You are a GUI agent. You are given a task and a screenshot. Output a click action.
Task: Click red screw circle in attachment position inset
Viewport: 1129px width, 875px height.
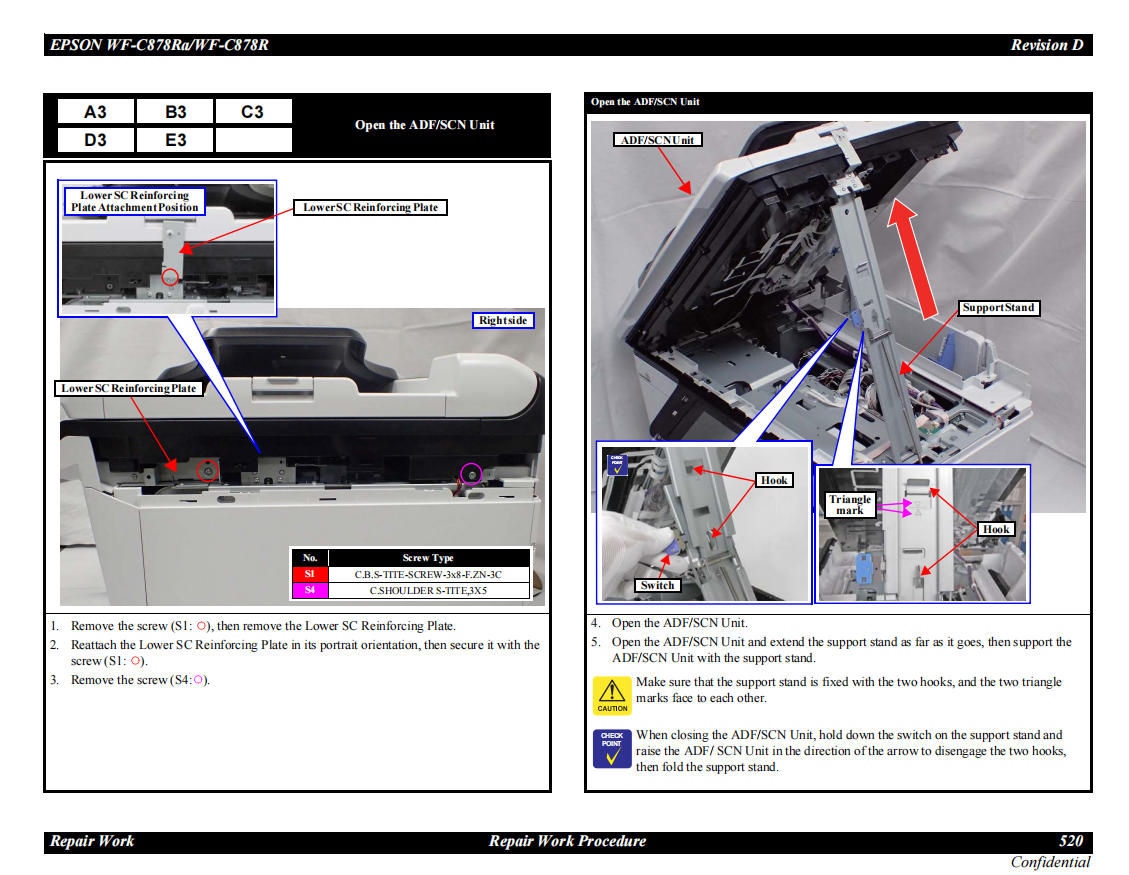click(x=170, y=276)
